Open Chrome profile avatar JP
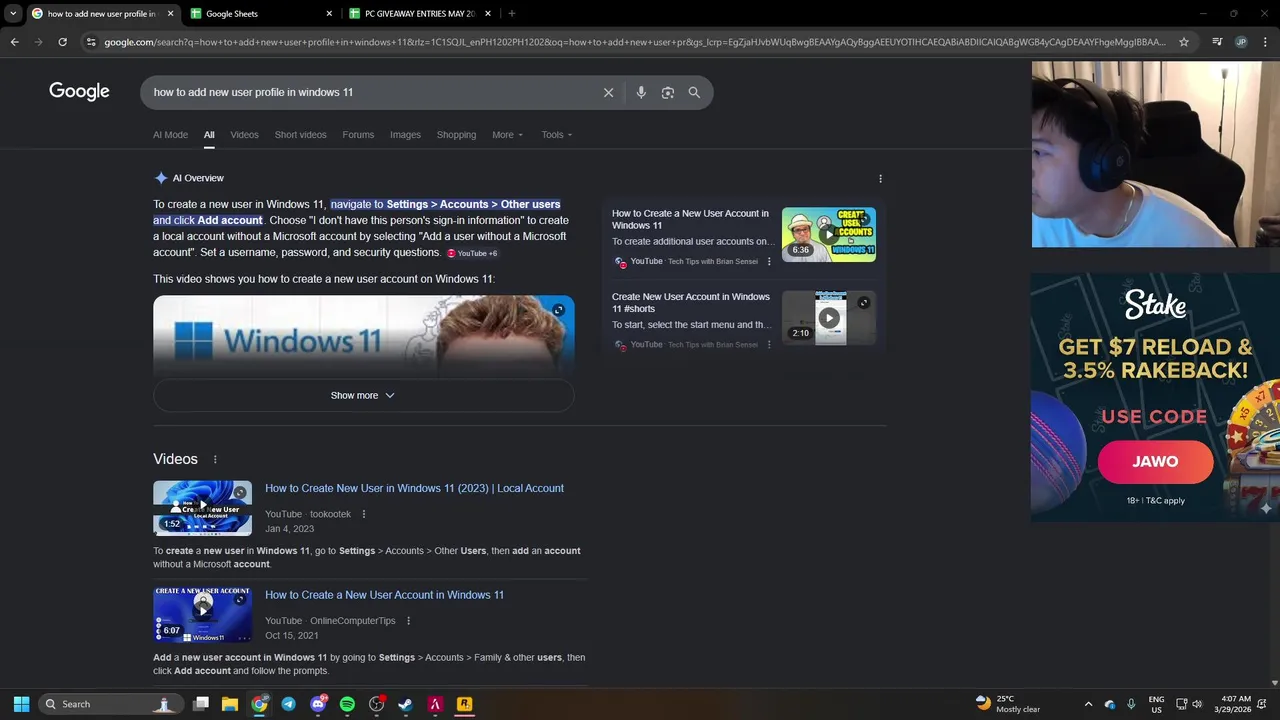Screen dimensions: 1280x720 click(1241, 42)
